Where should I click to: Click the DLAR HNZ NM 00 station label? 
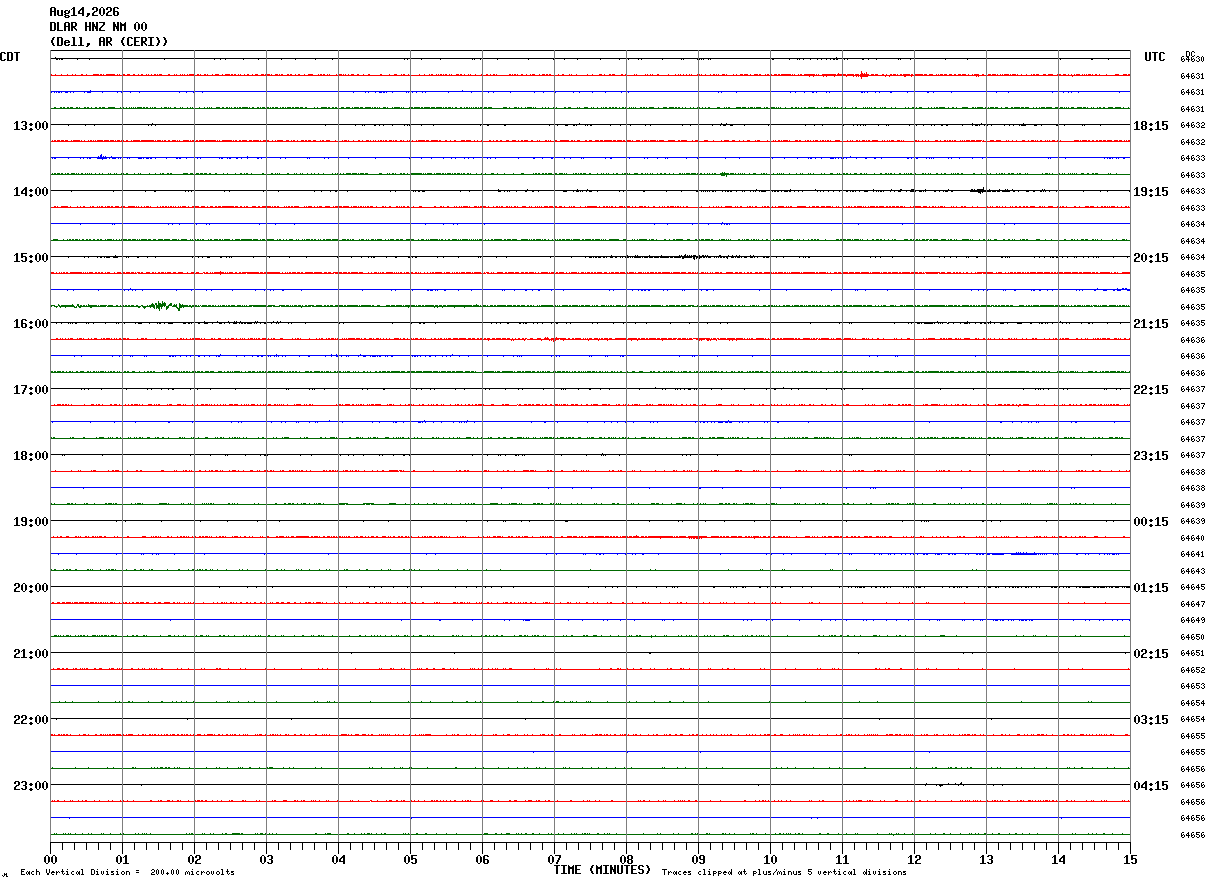tap(98, 27)
